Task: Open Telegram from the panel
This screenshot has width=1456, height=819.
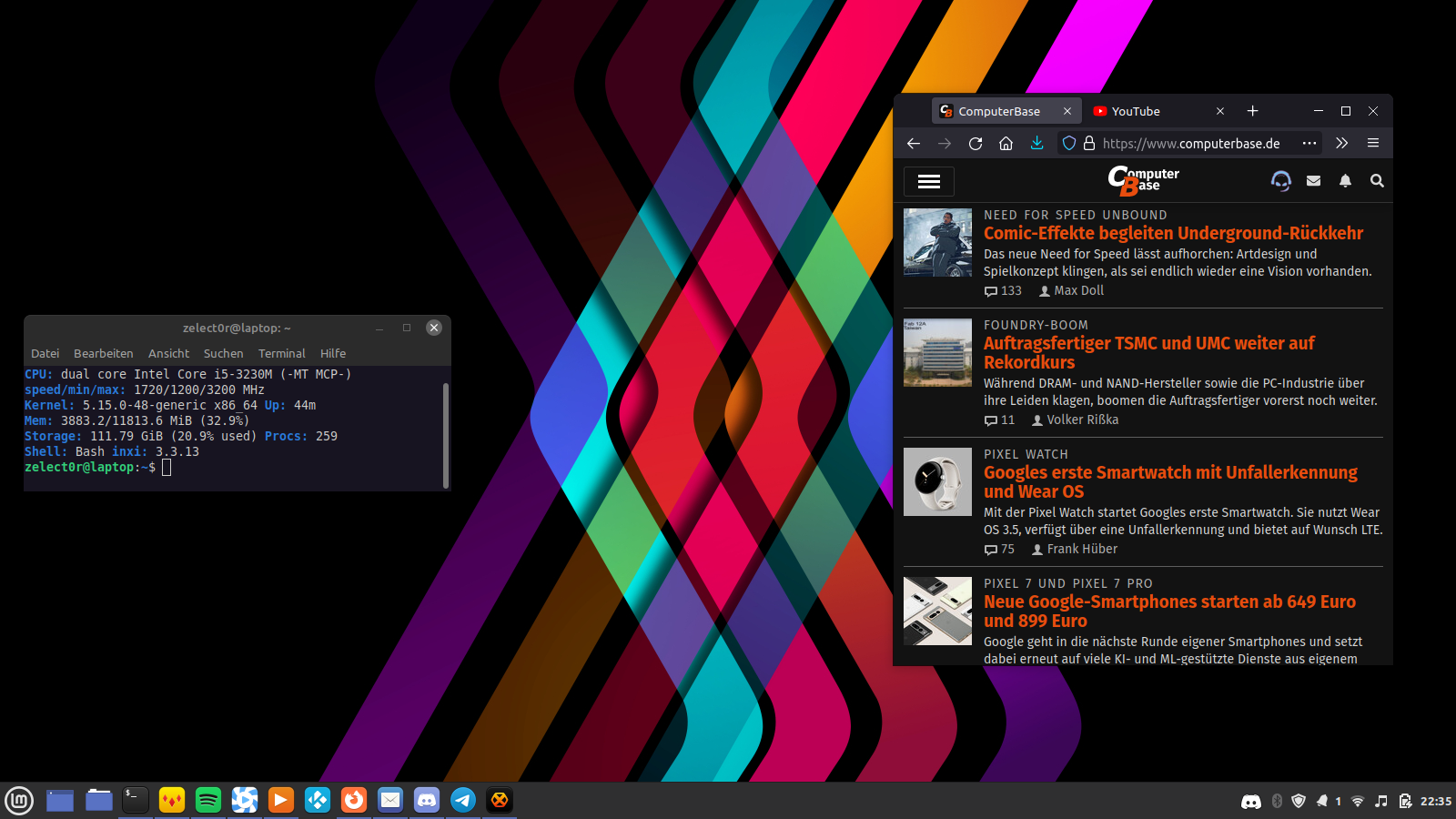Action: coord(463,801)
